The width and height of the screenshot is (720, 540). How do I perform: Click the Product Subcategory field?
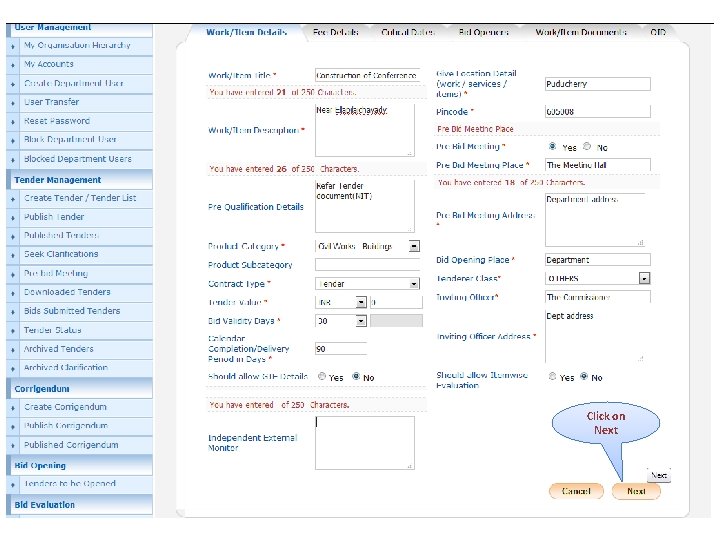(x=367, y=264)
